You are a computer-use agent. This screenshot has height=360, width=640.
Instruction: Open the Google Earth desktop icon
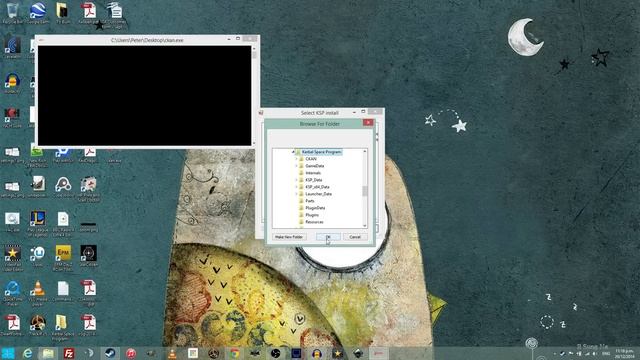tap(38, 12)
